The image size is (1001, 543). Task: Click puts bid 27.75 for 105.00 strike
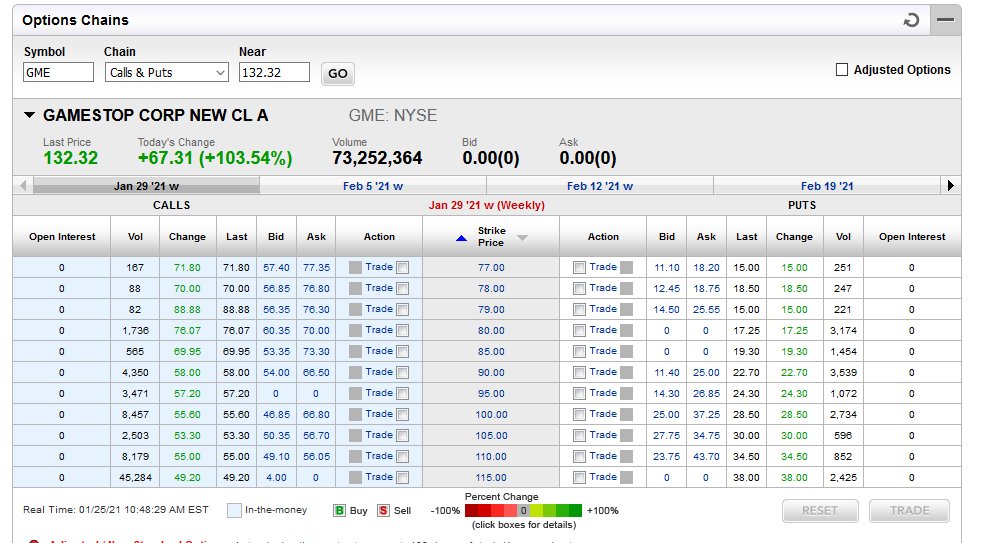tap(666, 436)
